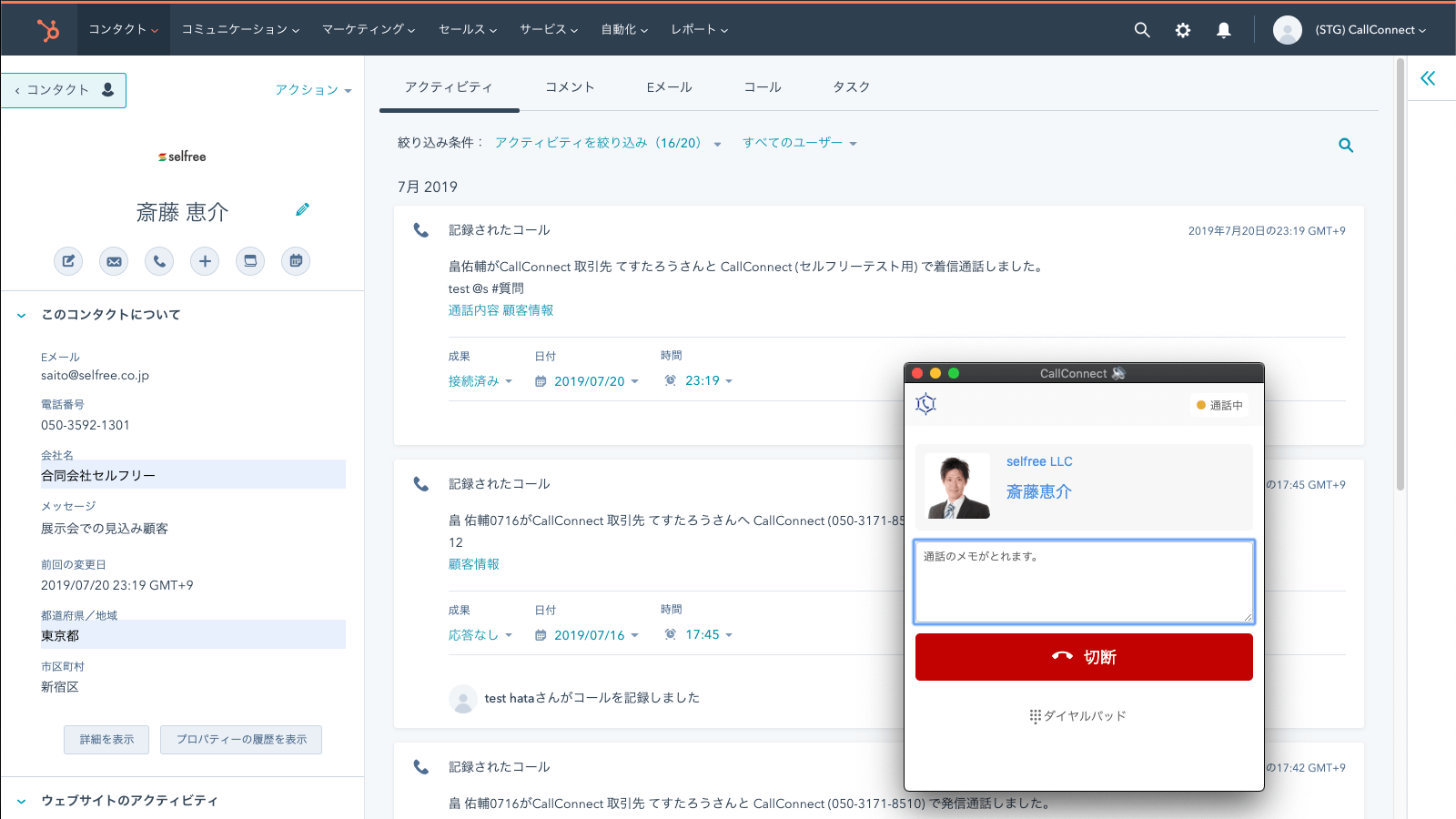Switch to the コメント tab

click(570, 87)
